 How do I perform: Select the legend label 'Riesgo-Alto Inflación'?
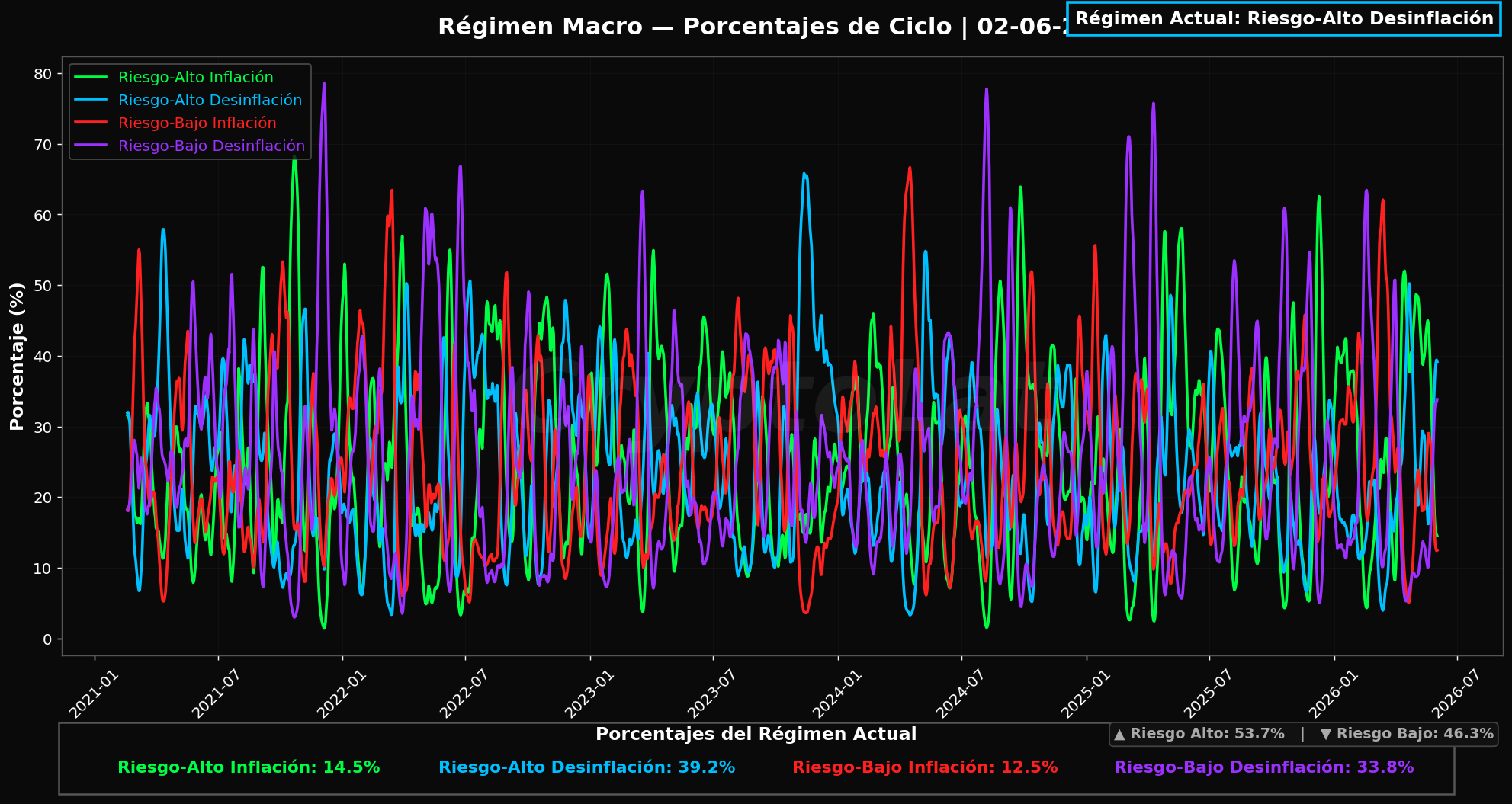point(196,77)
